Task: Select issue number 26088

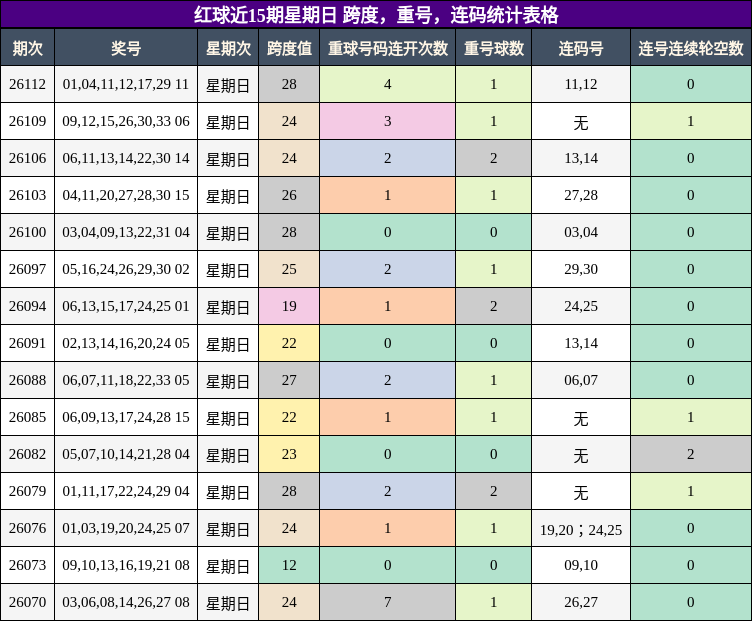Action: coord(27,380)
